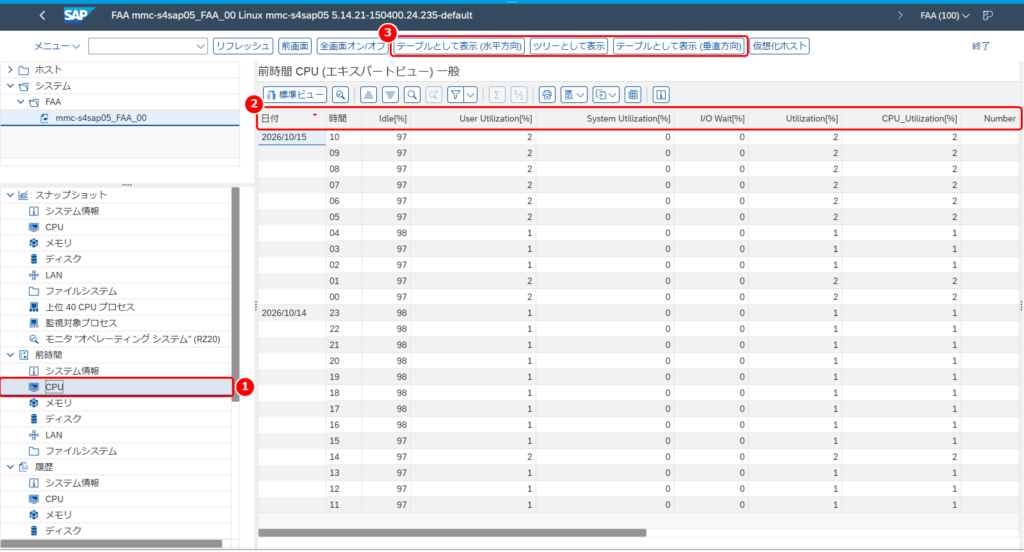Viewport: 1024px width, 552px height.
Task: Open the command field dropdown arrow
Action: pyautogui.click(x=200, y=46)
